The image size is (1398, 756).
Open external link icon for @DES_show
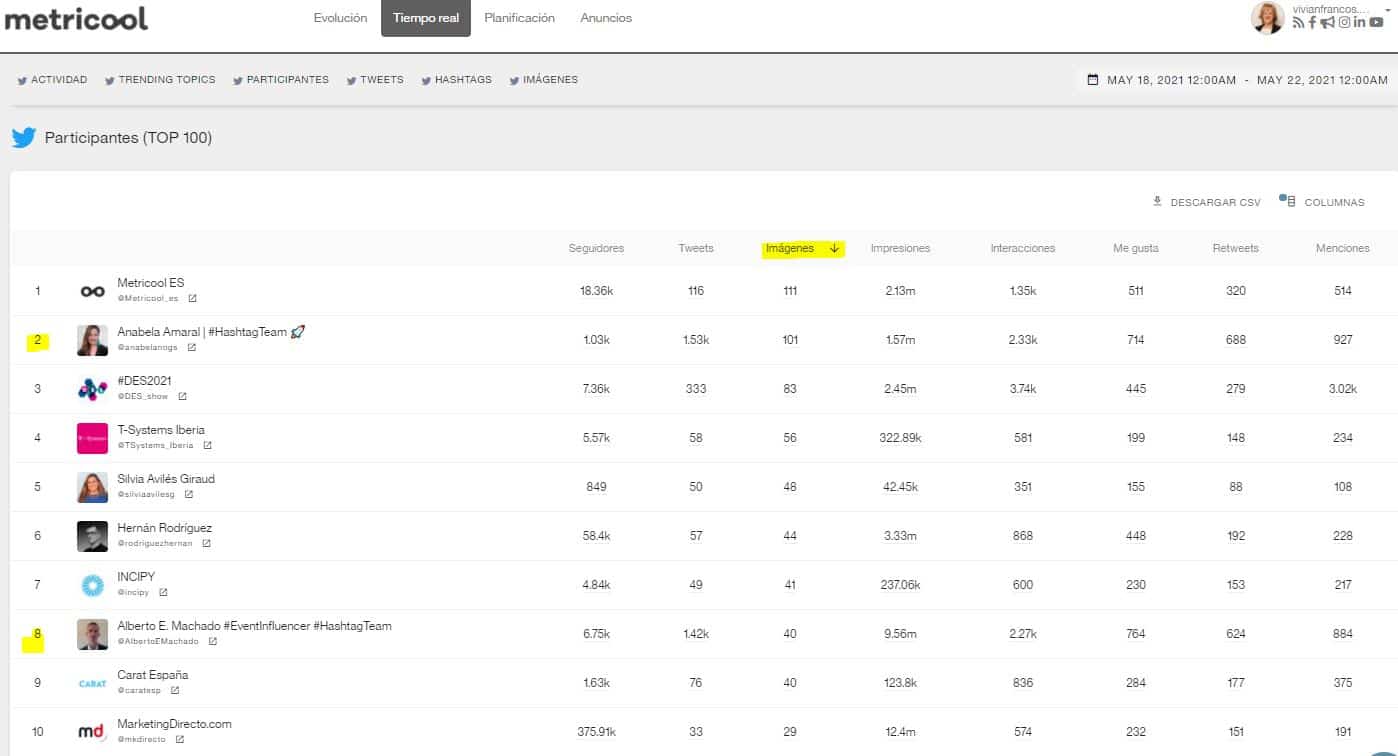182,396
